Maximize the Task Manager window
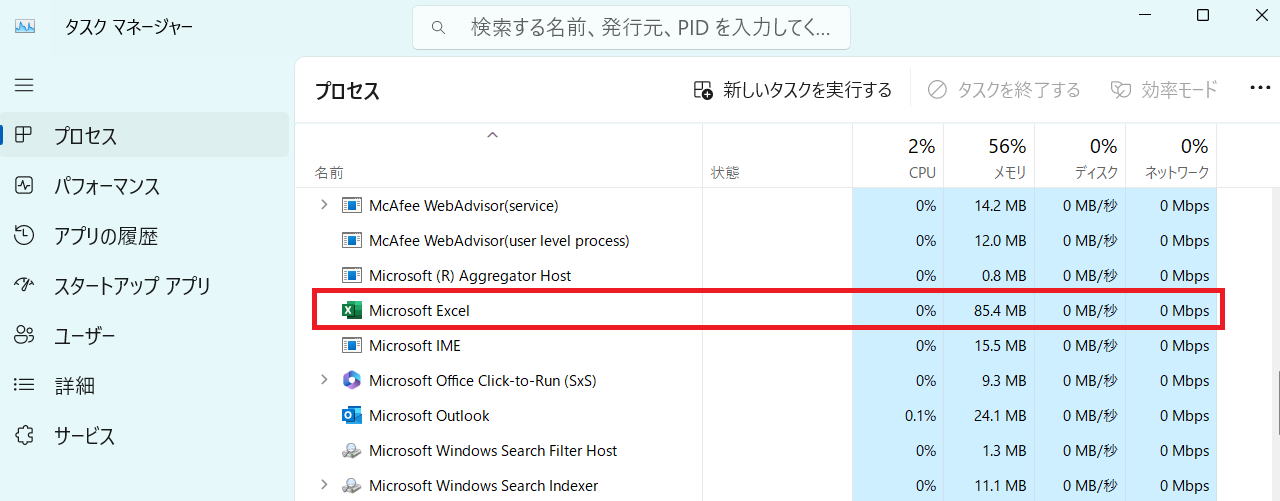 coord(1203,15)
